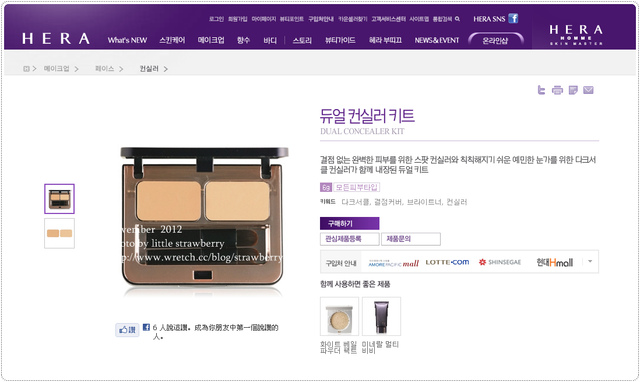Open 스토리 menu
The width and height of the screenshot is (640, 382).
tap(302, 40)
